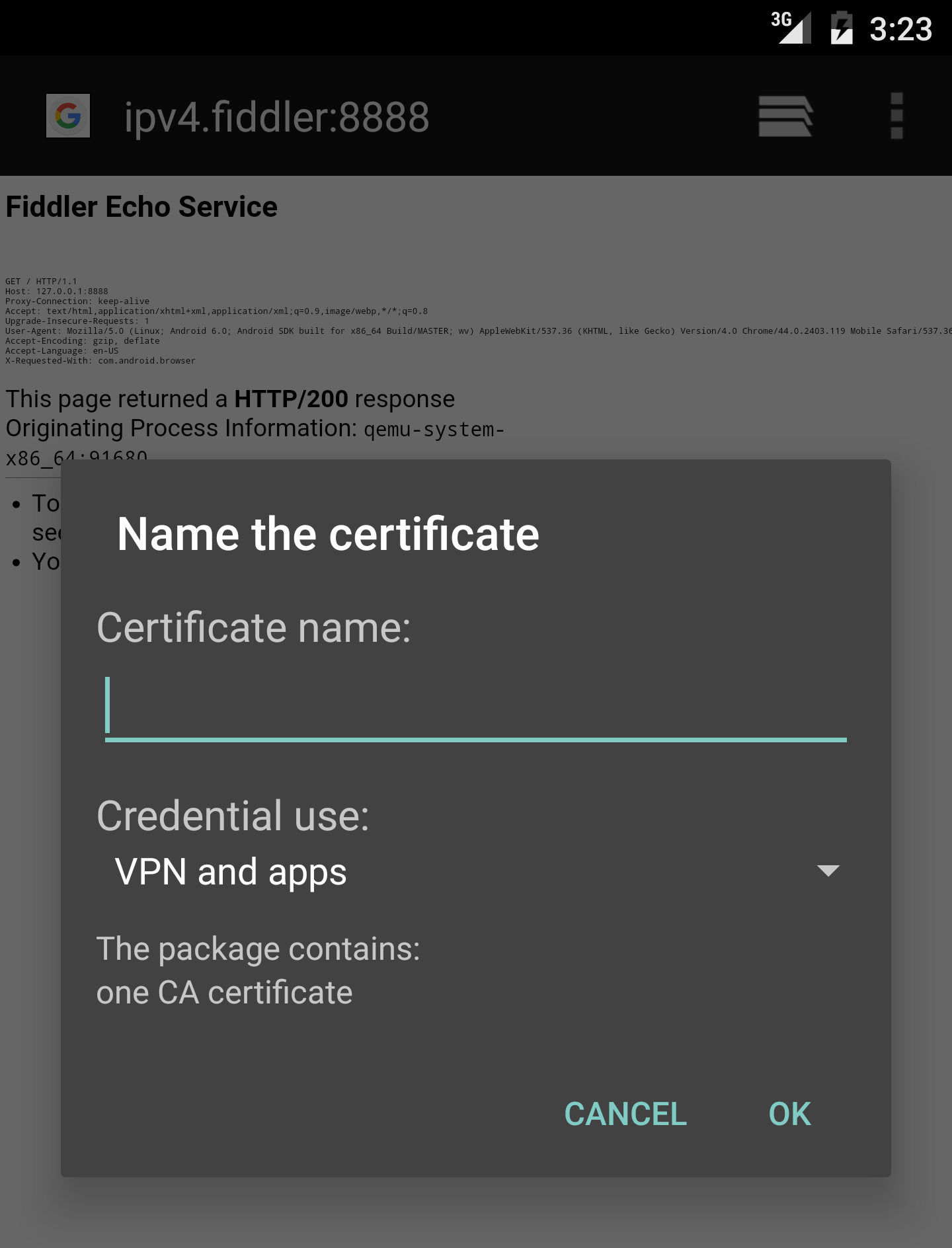Tap the 'Host: 127.0.0.1:8888' header line
The width and height of the screenshot is (952, 1248).
pyautogui.click(x=56, y=292)
